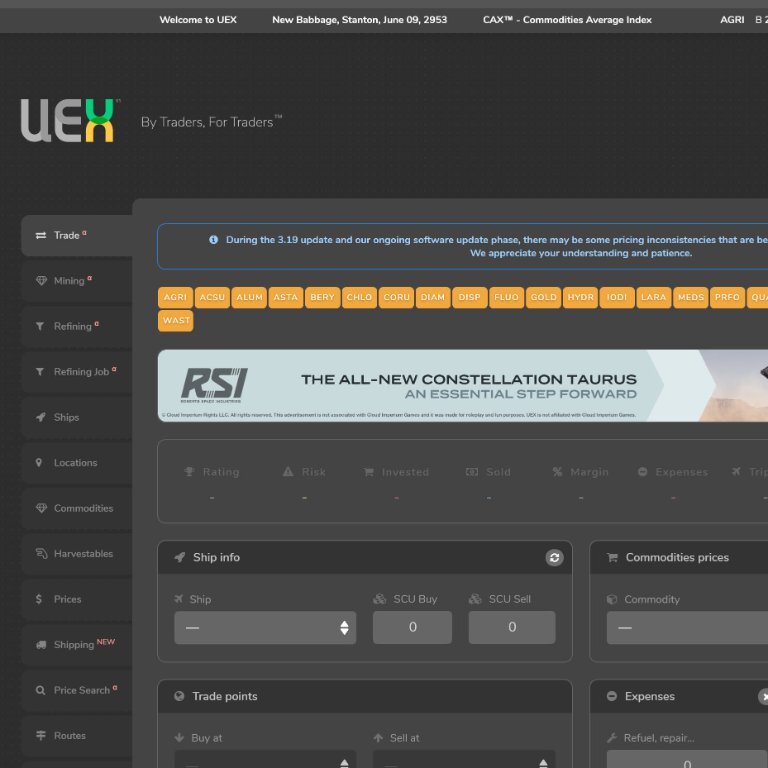
Task: Click the Price Search magnifier icon
Action: pyautogui.click(x=41, y=690)
